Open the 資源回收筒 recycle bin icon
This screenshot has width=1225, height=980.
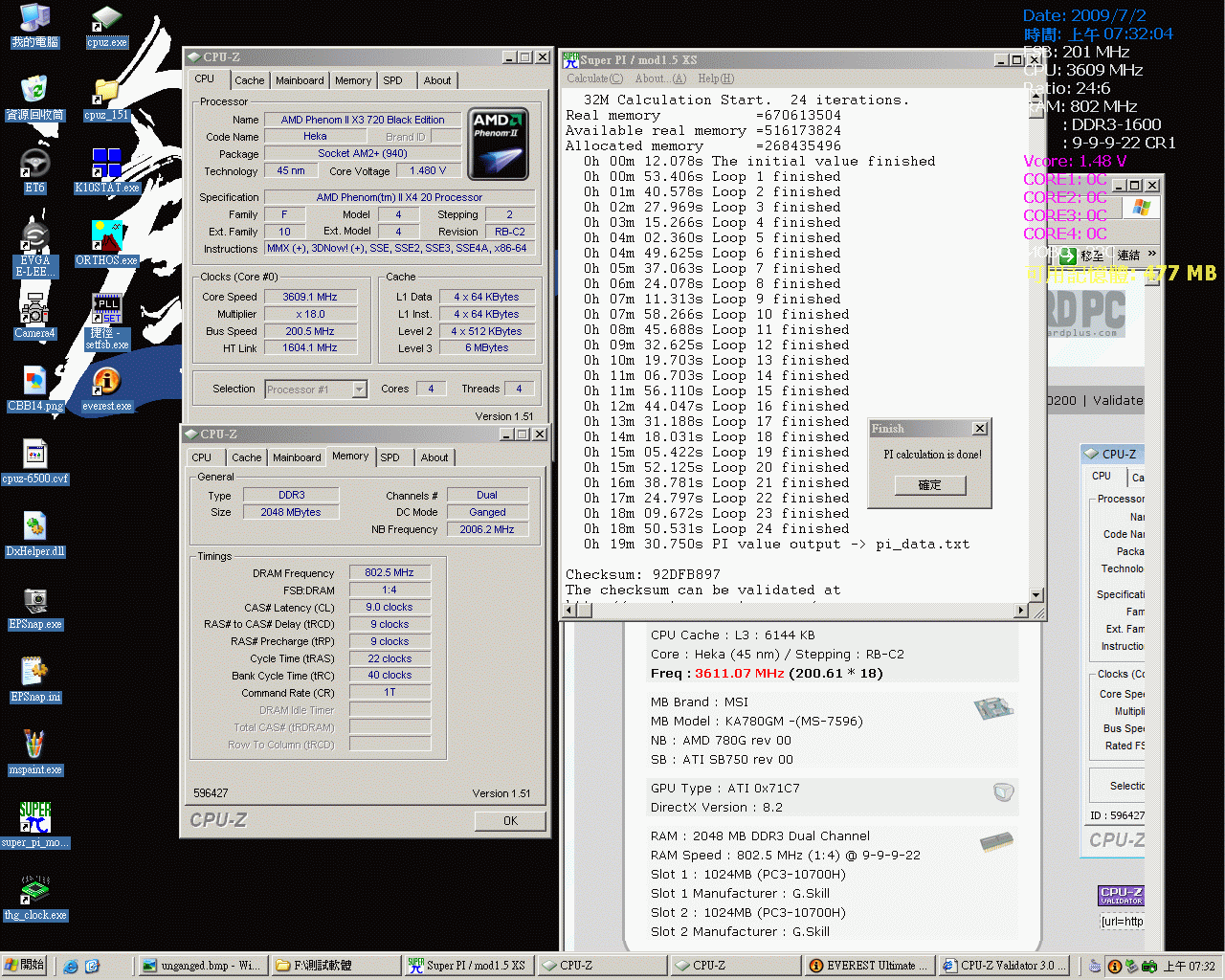[34, 99]
